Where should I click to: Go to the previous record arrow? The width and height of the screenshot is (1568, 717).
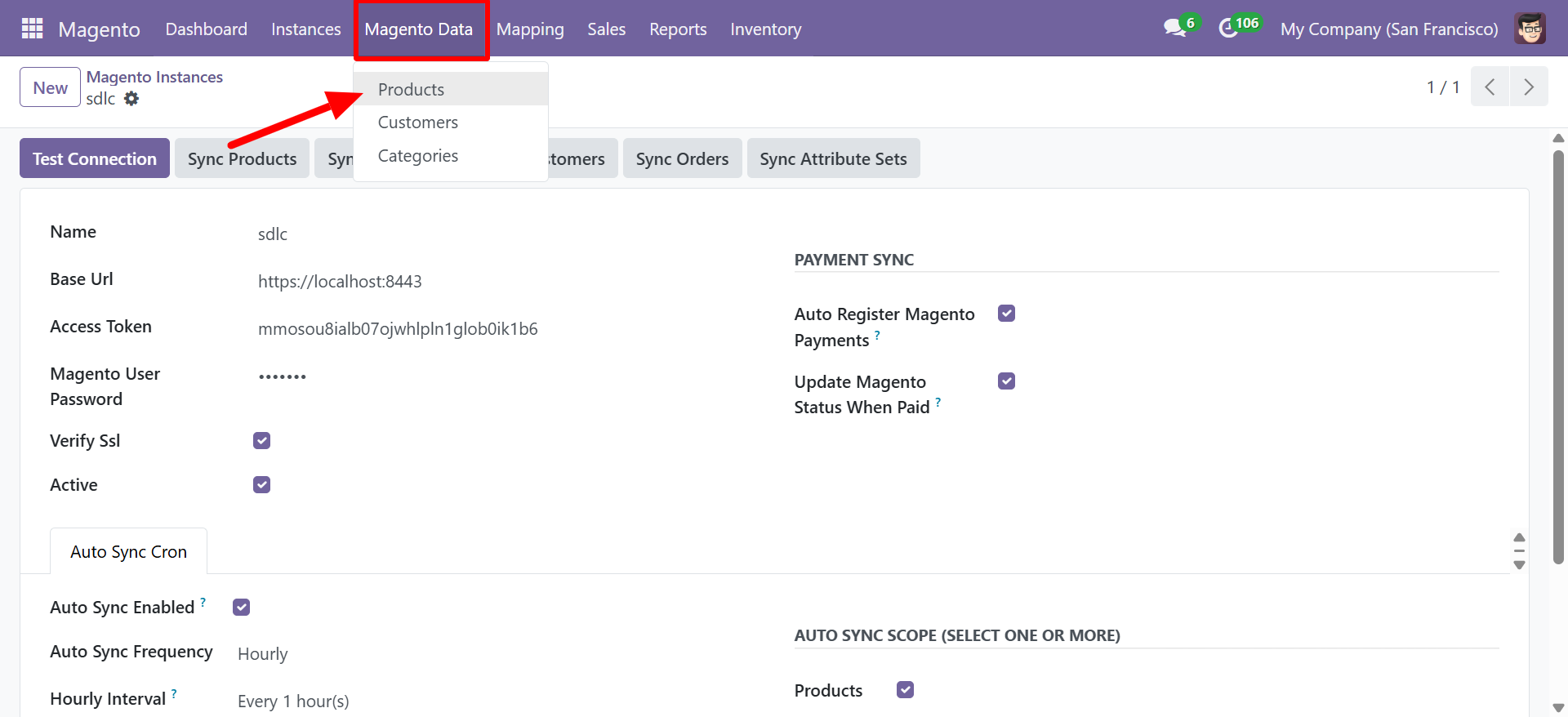click(x=1490, y=87)
